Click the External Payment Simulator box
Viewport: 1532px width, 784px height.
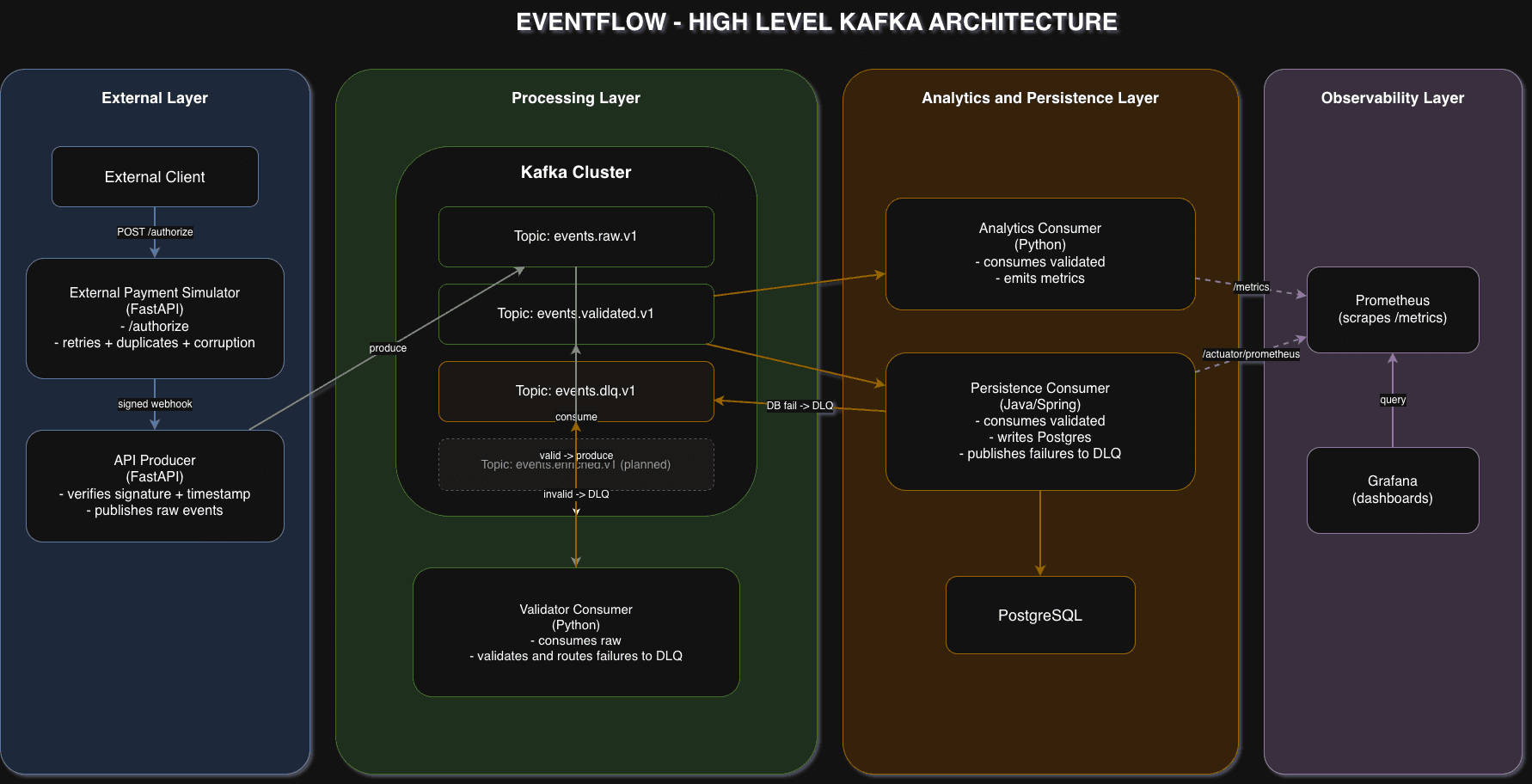pyautogui.click(x=155, y=318)
